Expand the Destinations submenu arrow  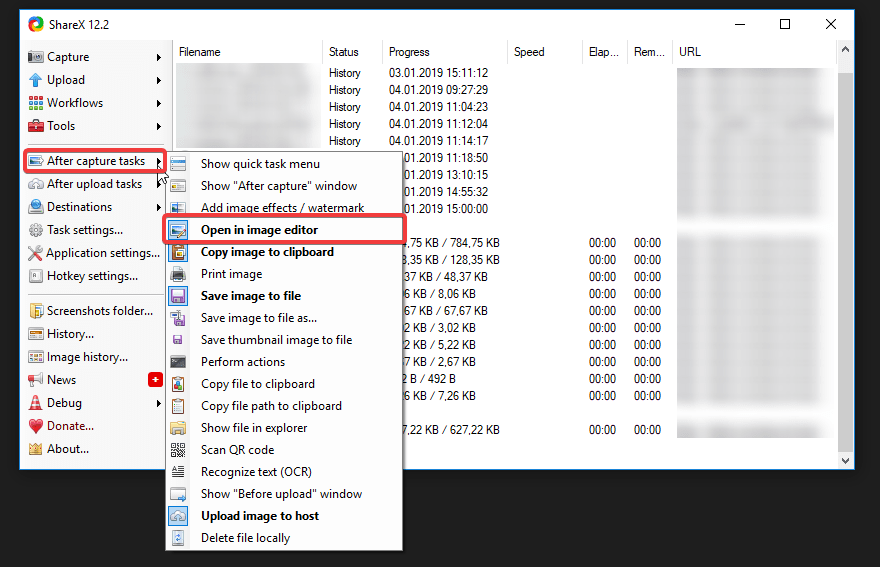pos(159,208)
